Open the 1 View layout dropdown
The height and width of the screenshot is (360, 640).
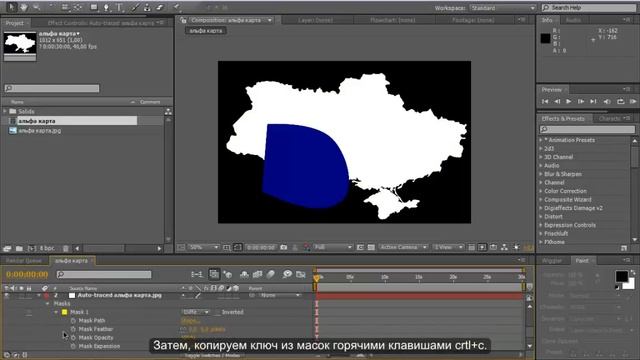coord(448,247)
